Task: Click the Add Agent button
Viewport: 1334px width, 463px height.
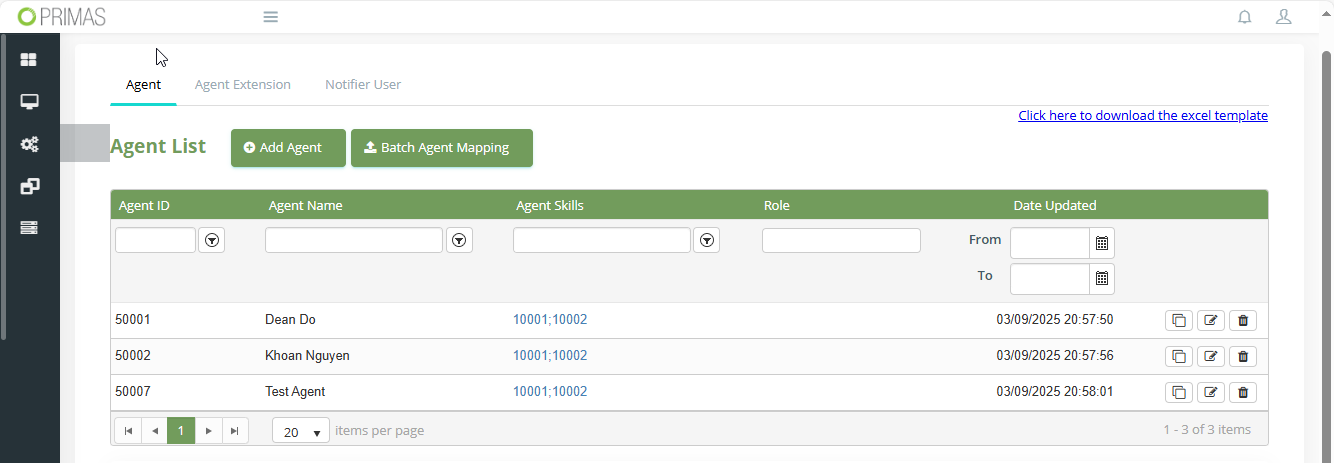Action: pyautogui.click(x=288, y=148)
